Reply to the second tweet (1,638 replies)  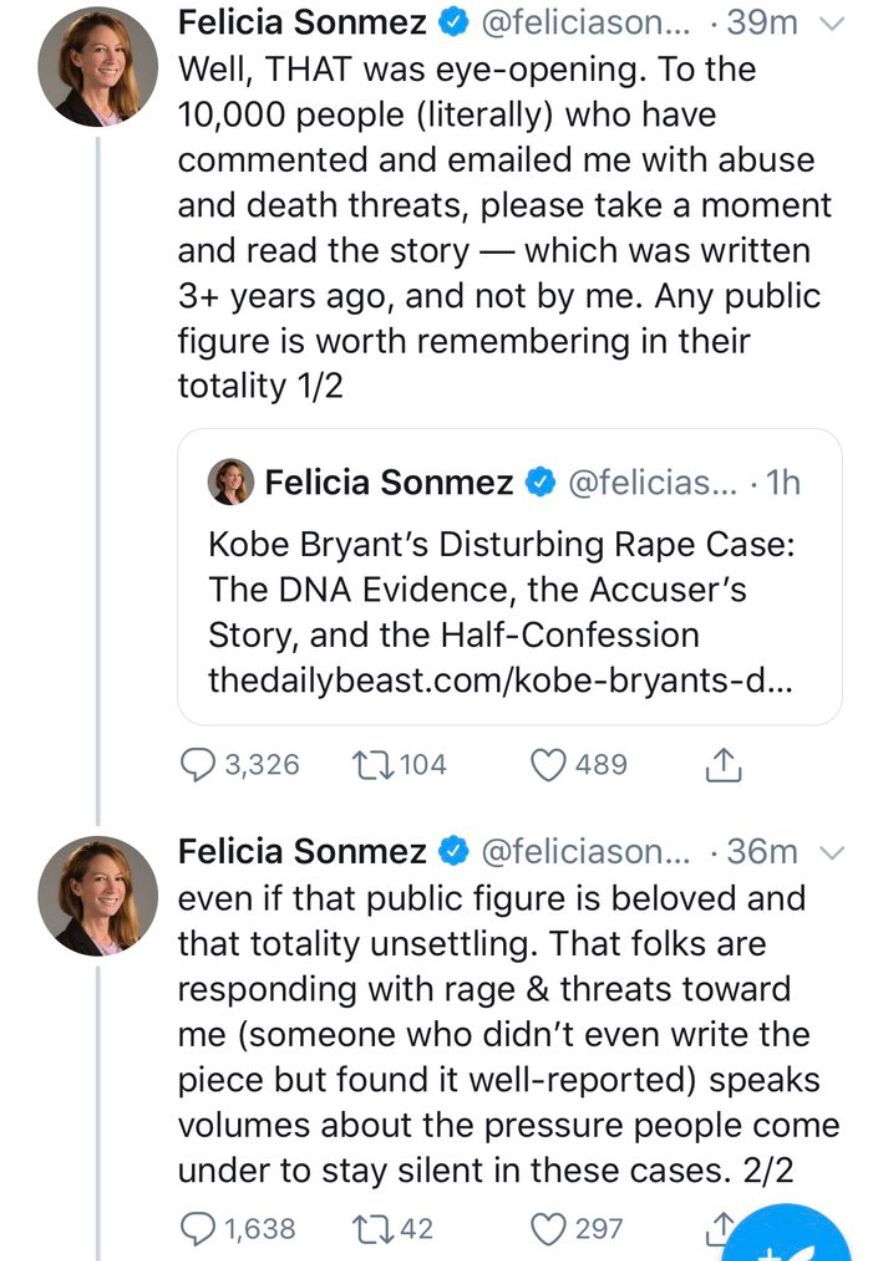pos(198,1228)
